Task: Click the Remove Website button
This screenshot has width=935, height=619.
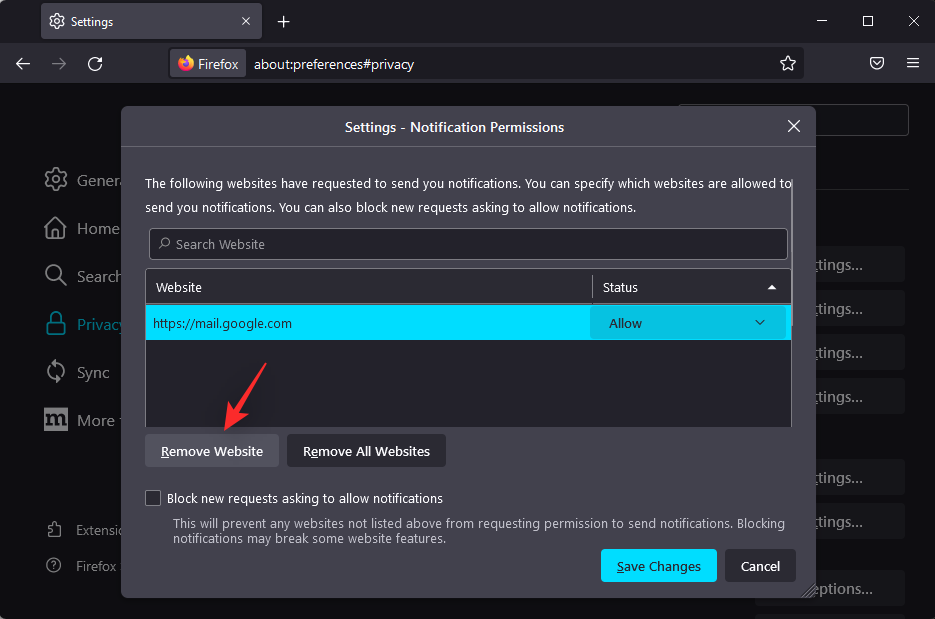Action: coord(212,451)
